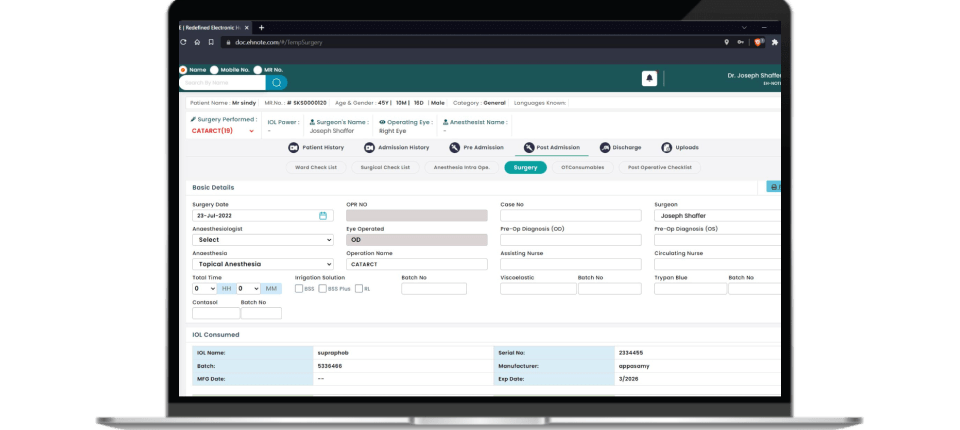Open the notifications bell
The width and height of the screenshot is (960, 430).
[x=649, y=78]
